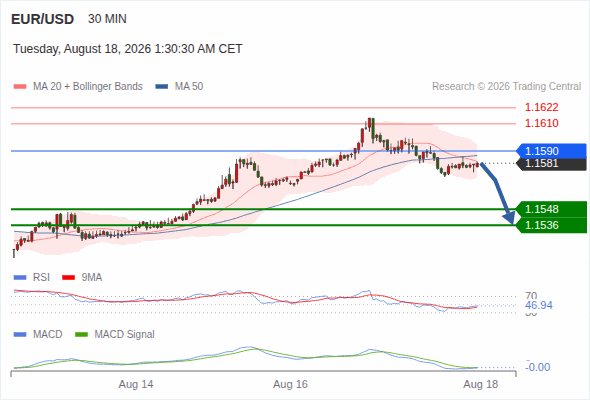Click the MACD Signal green legend marker
Image resolution: width=590 pixels, height=400 pixels.
[x=81, y=334]
